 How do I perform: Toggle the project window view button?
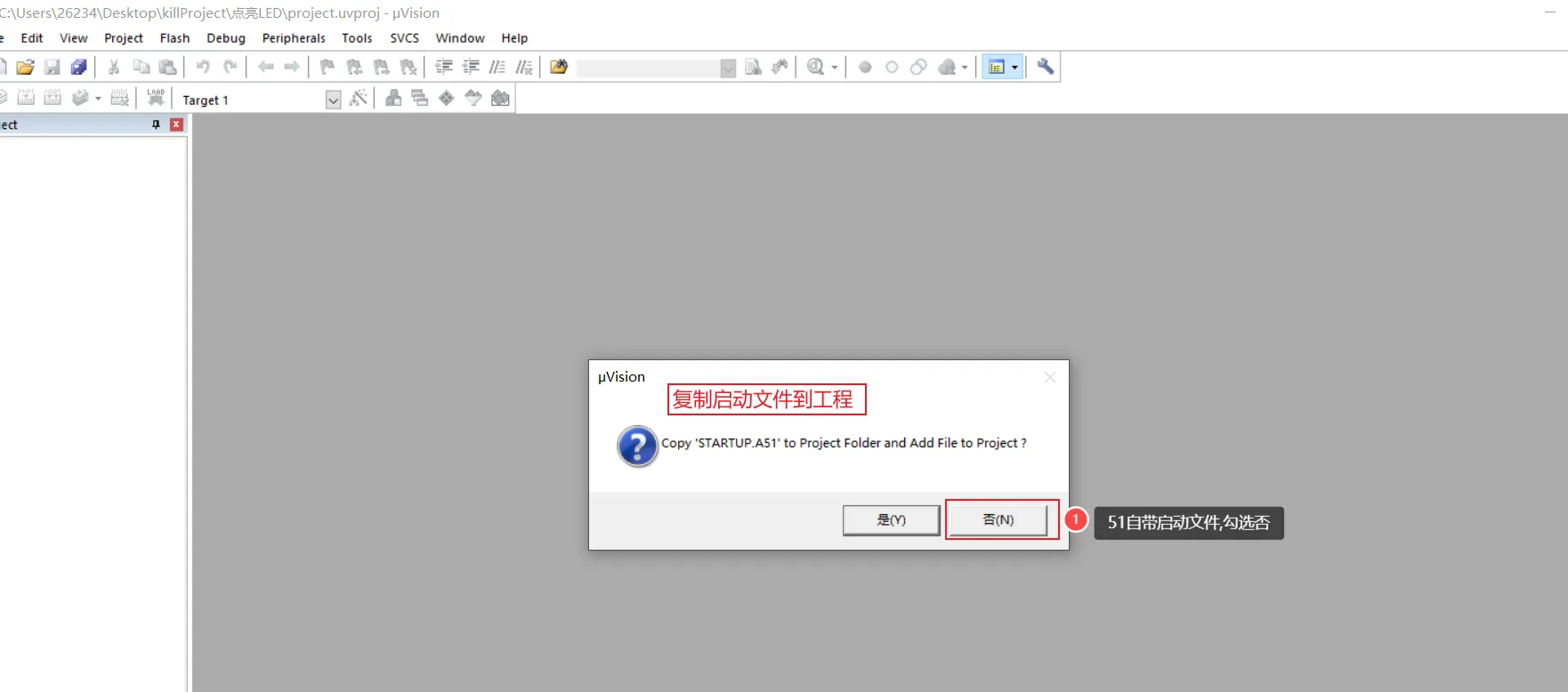[997, 67]
